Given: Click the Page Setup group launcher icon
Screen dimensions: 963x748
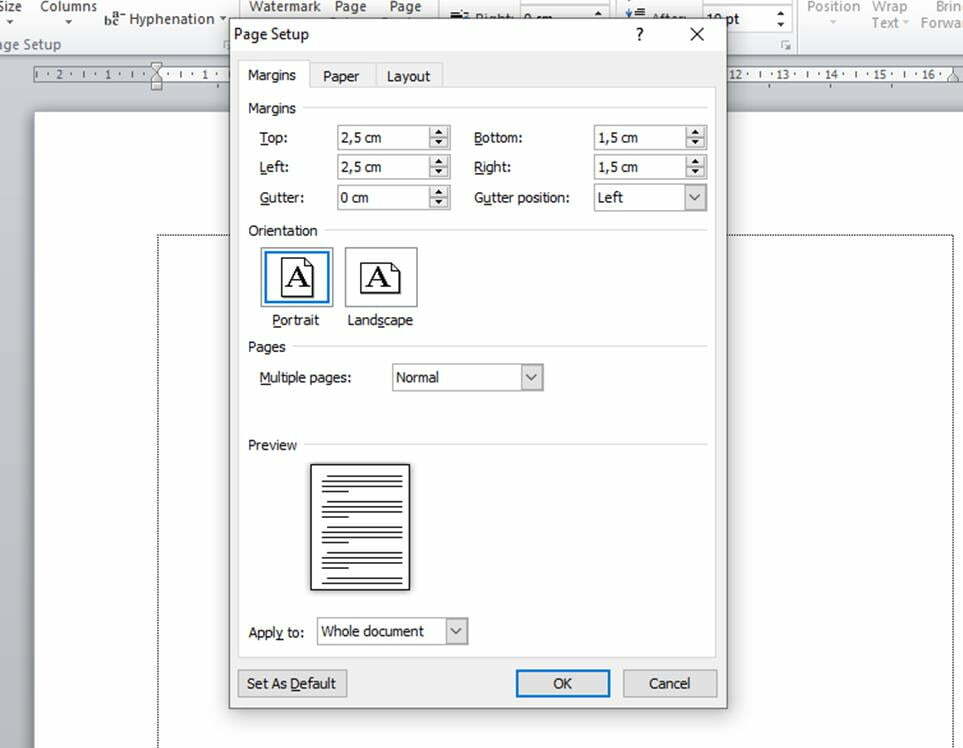Looking at the screenshot, I should tap(226, 45).
